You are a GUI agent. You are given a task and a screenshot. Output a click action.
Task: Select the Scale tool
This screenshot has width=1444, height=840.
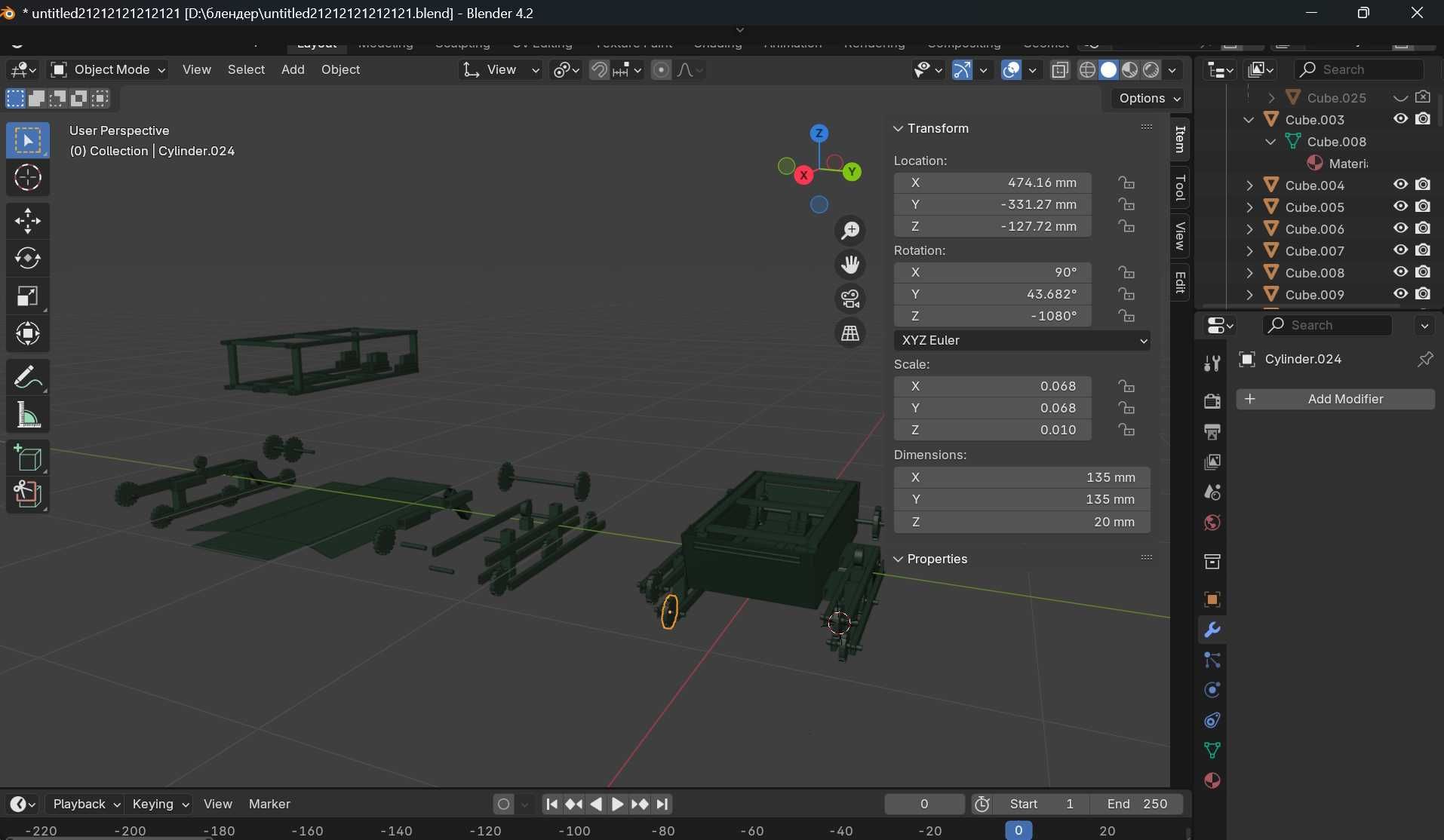point(28,296)
